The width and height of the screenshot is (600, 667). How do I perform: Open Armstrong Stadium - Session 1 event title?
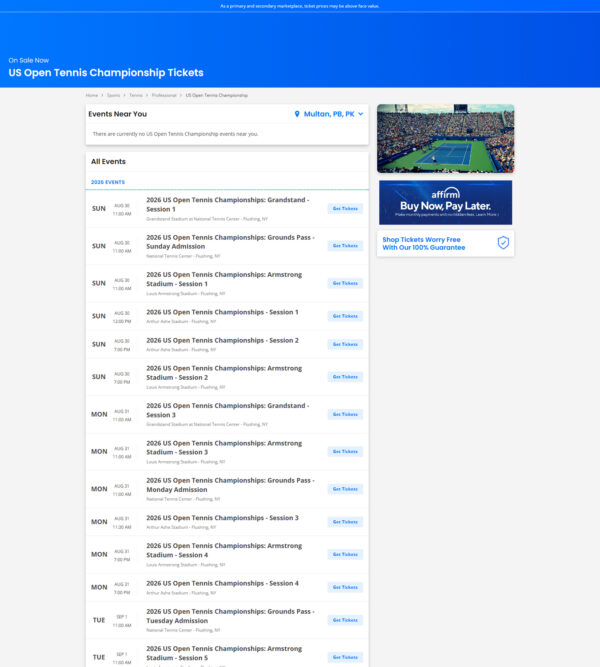[224, 279]
